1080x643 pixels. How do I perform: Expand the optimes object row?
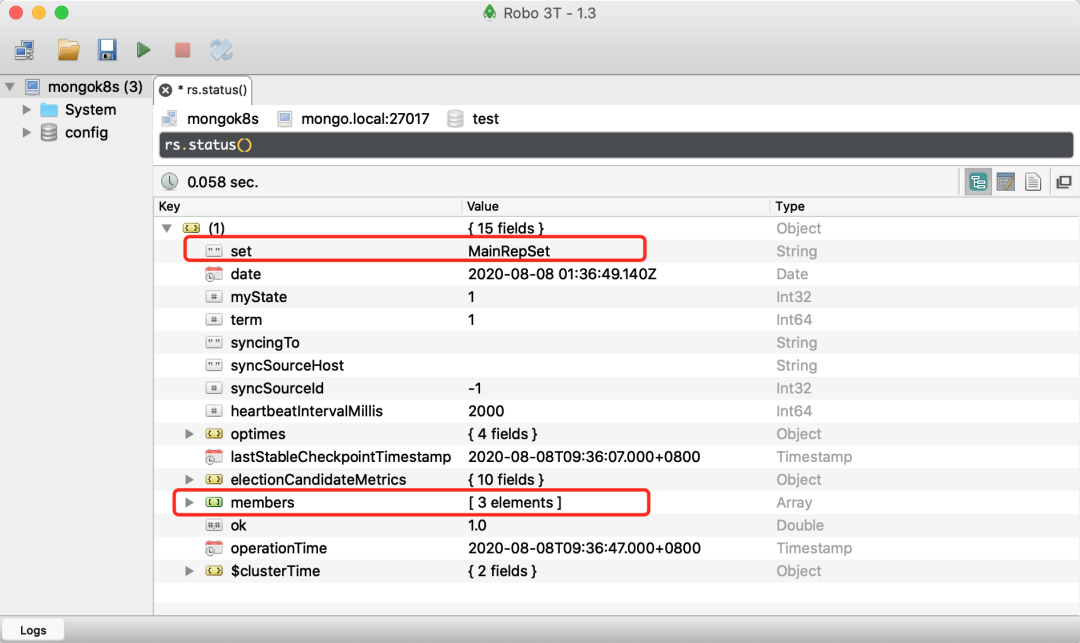189,434
